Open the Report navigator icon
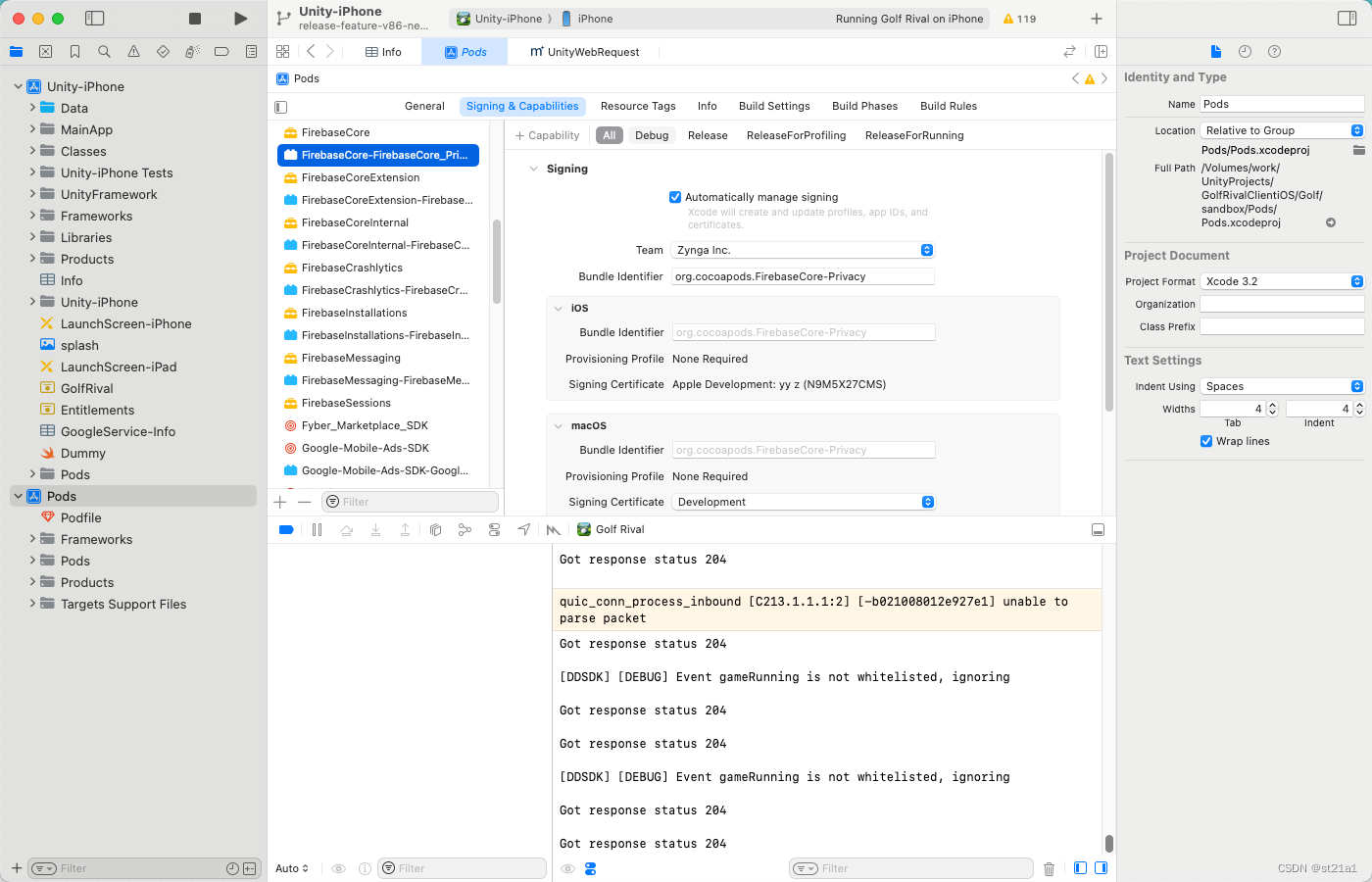Screen dimensions: 1372x882 click(251, 52)
